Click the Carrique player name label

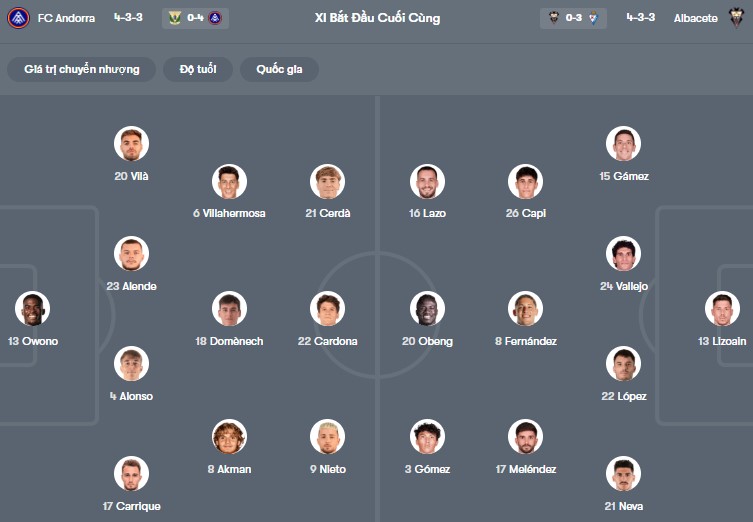131,506
